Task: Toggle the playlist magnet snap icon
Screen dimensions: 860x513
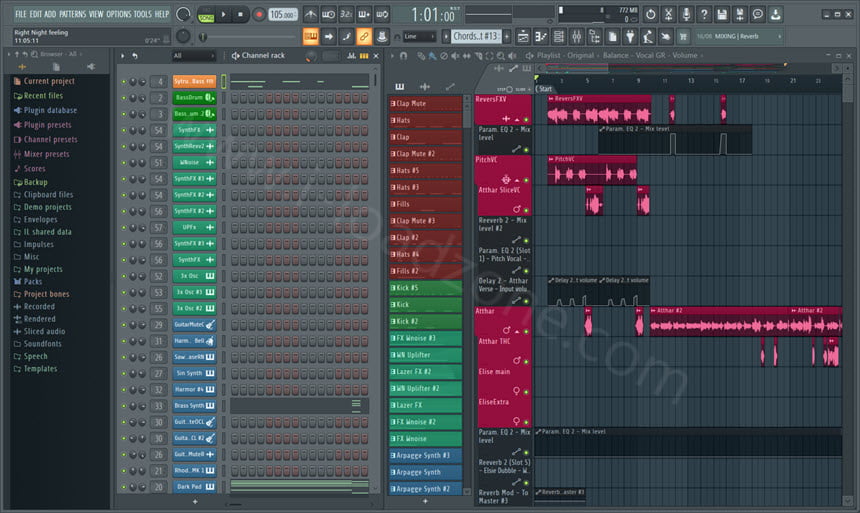Action: [x=404, y=55]
